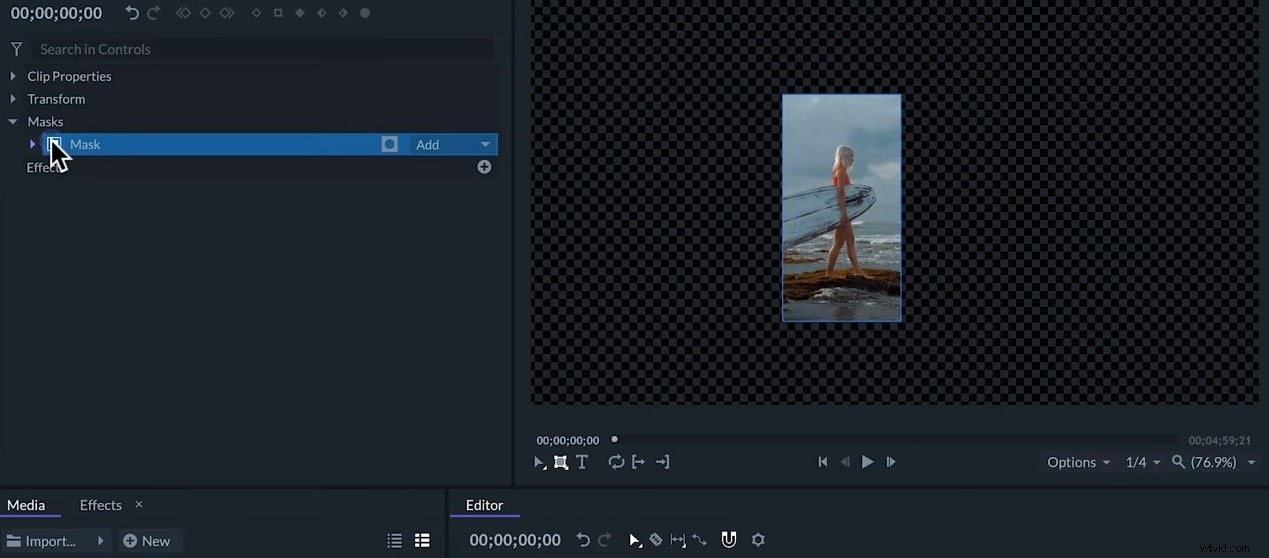Click the magnet Snap icon in Editor

tap(729, 540)
